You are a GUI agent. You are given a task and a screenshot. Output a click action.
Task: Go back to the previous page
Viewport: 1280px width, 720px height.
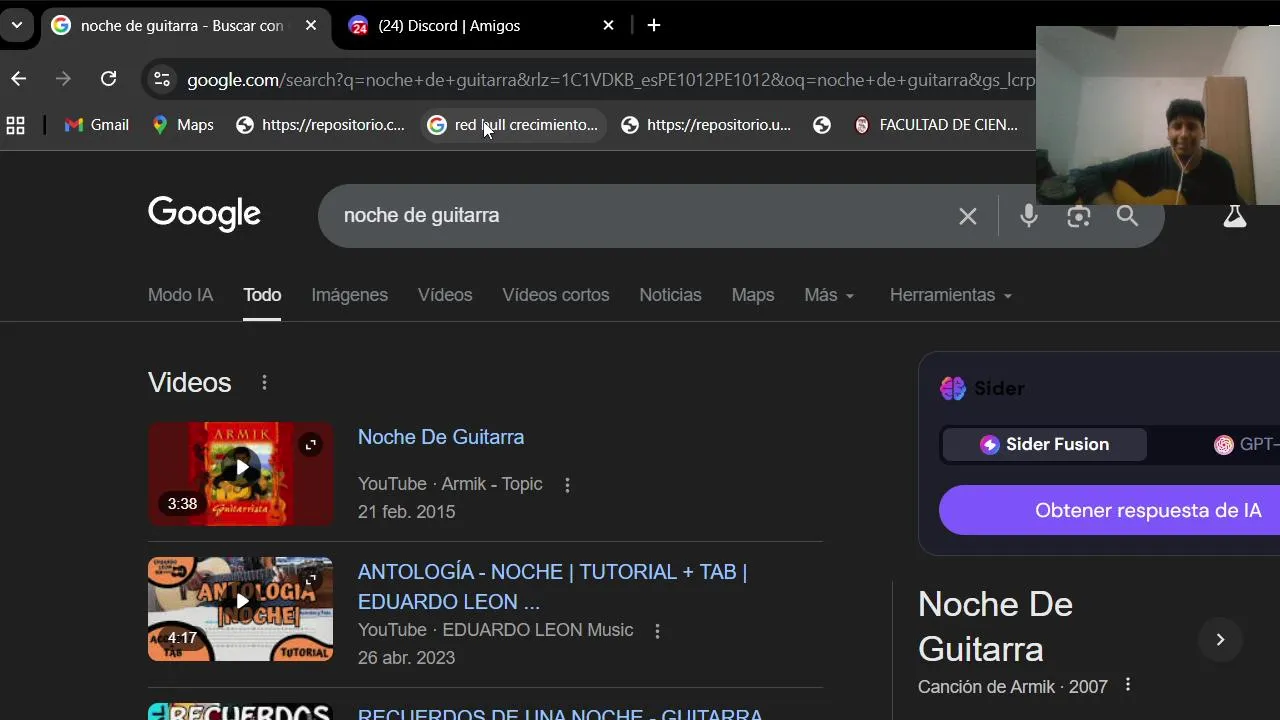point(19,79)
